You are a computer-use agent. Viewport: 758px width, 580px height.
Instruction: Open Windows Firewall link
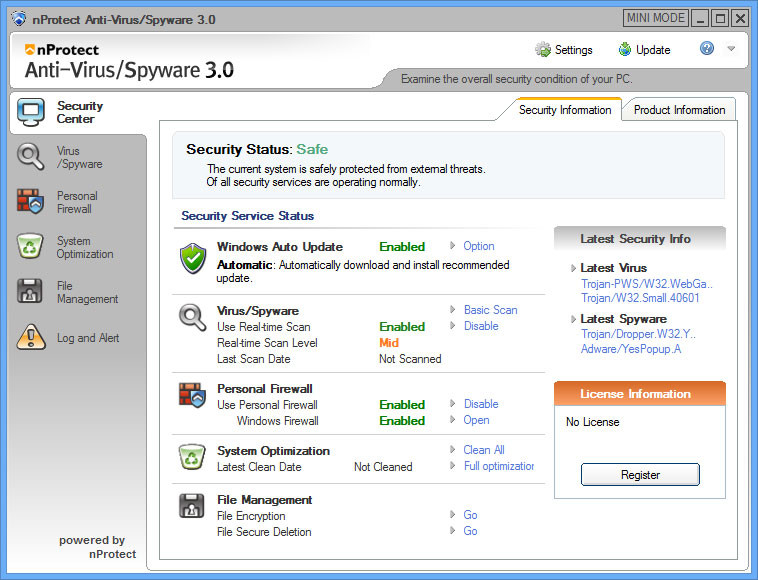(x=476, y=420)
